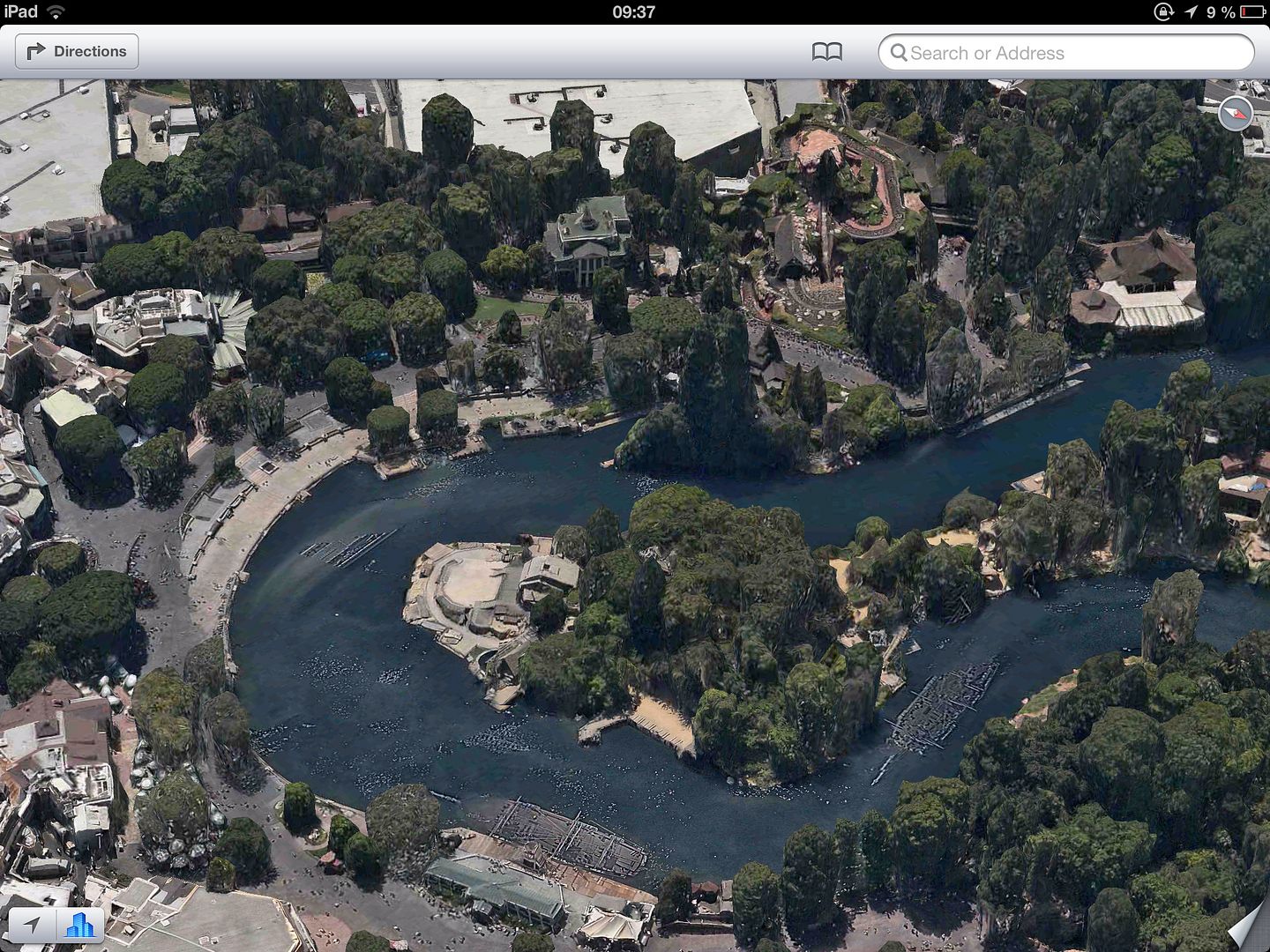This screenshot has height=952, width=1270.
Task: Tap the battery indicator in status bar
Action: (1252, 11)
